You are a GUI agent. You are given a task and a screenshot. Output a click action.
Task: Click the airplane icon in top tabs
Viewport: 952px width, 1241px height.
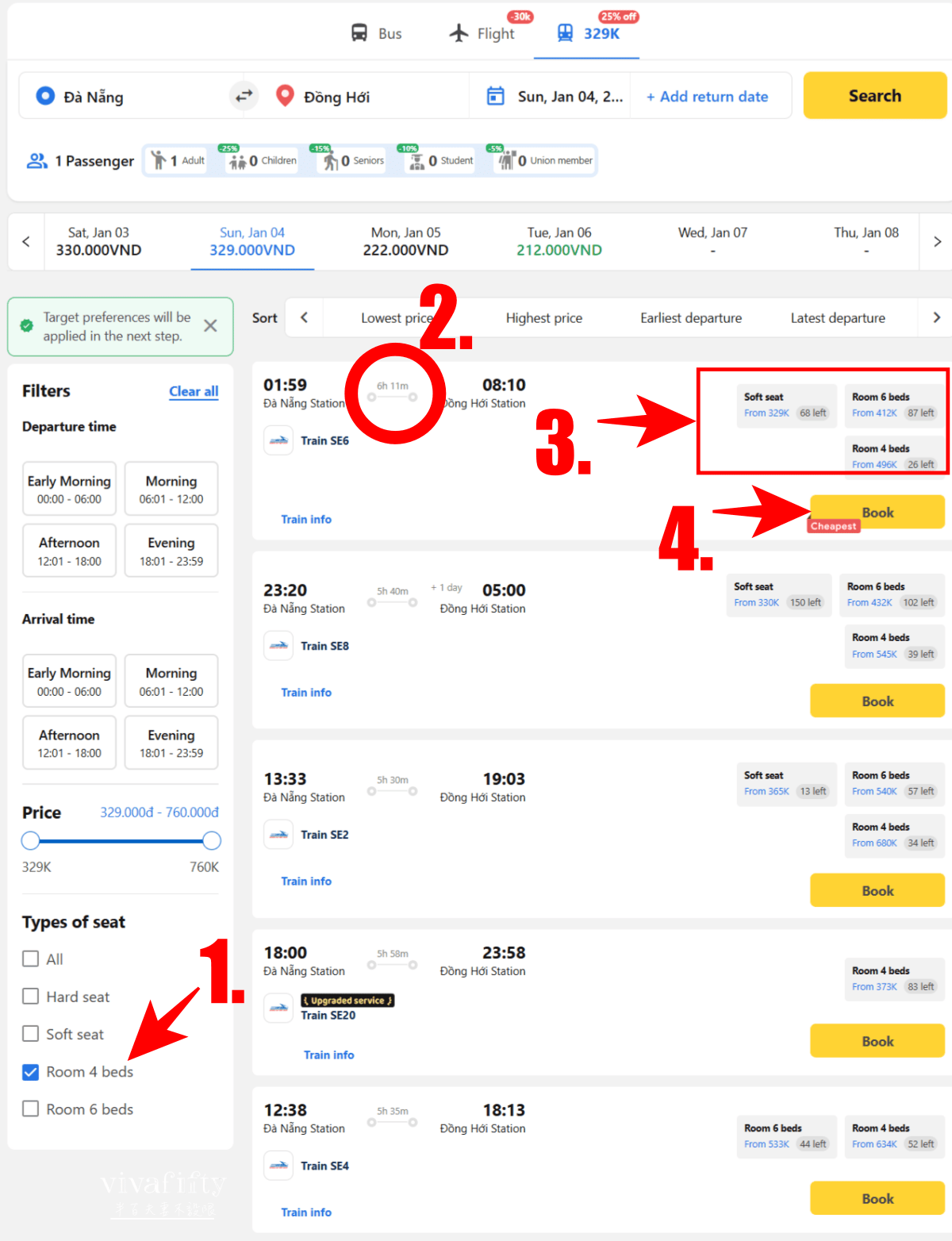coord(459,33)
